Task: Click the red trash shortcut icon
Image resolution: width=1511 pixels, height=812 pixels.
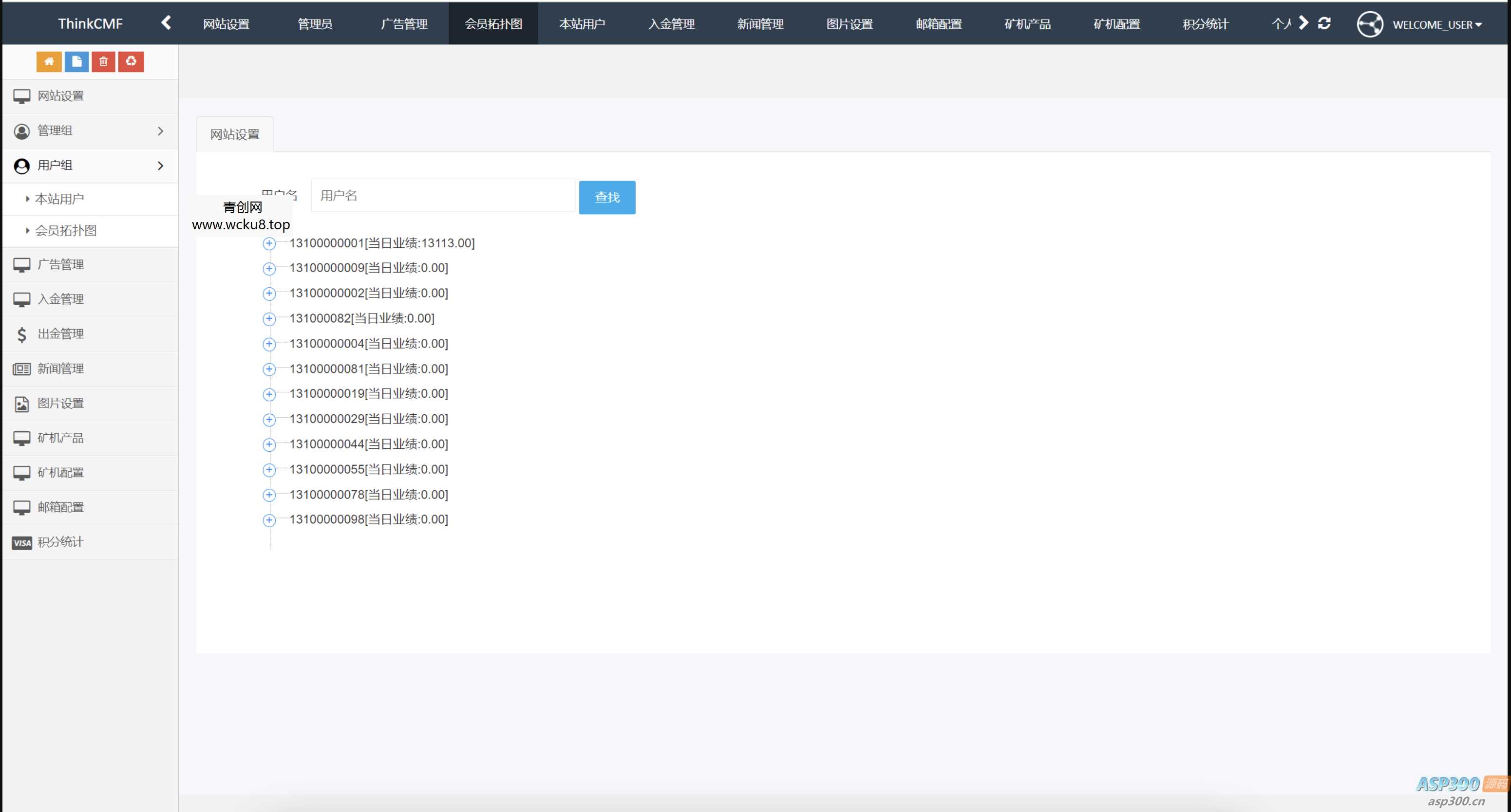Action: point(103,61)
